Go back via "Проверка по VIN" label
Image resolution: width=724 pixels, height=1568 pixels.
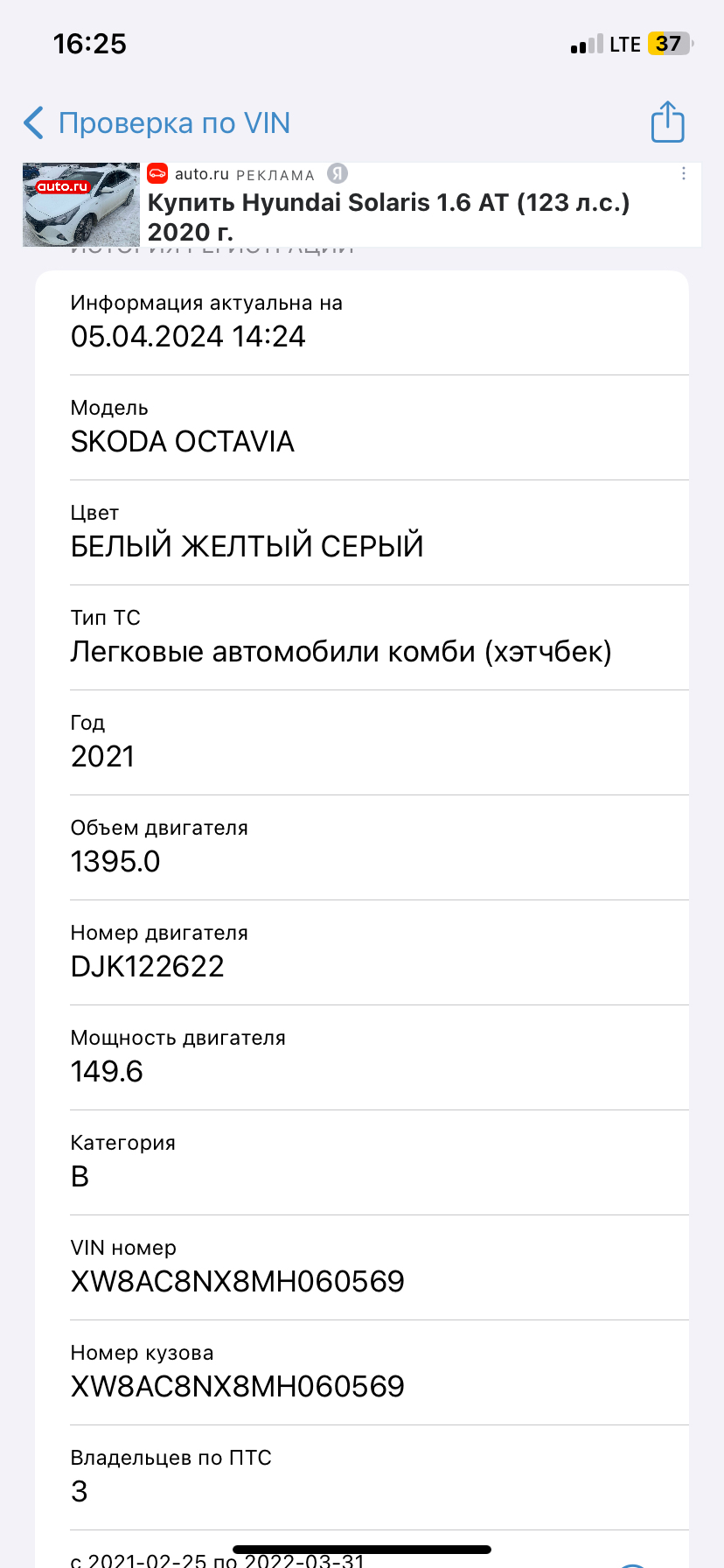[x=174, y=123]
